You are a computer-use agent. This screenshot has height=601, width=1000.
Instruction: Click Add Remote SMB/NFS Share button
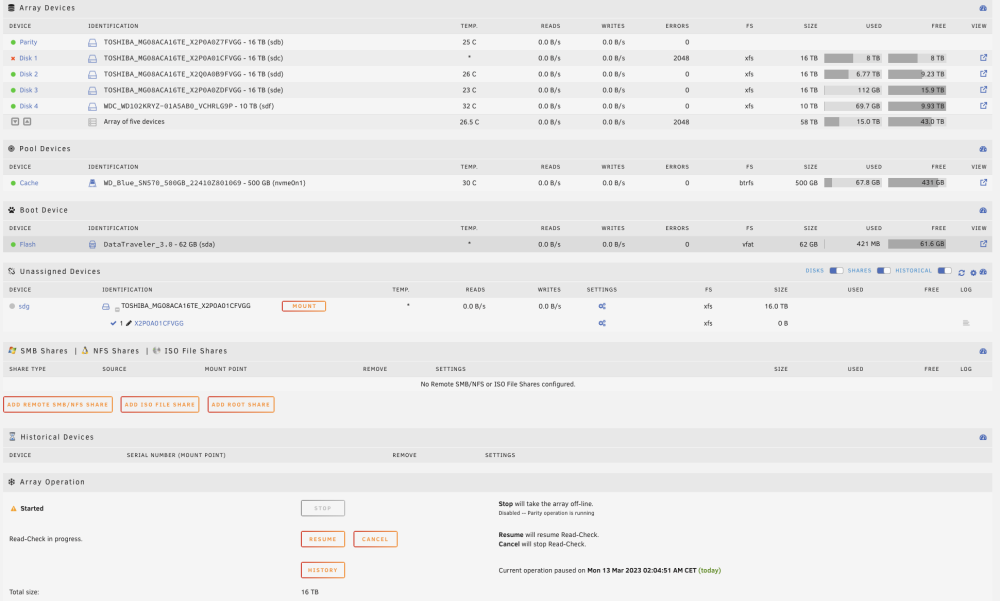[58, 404]
